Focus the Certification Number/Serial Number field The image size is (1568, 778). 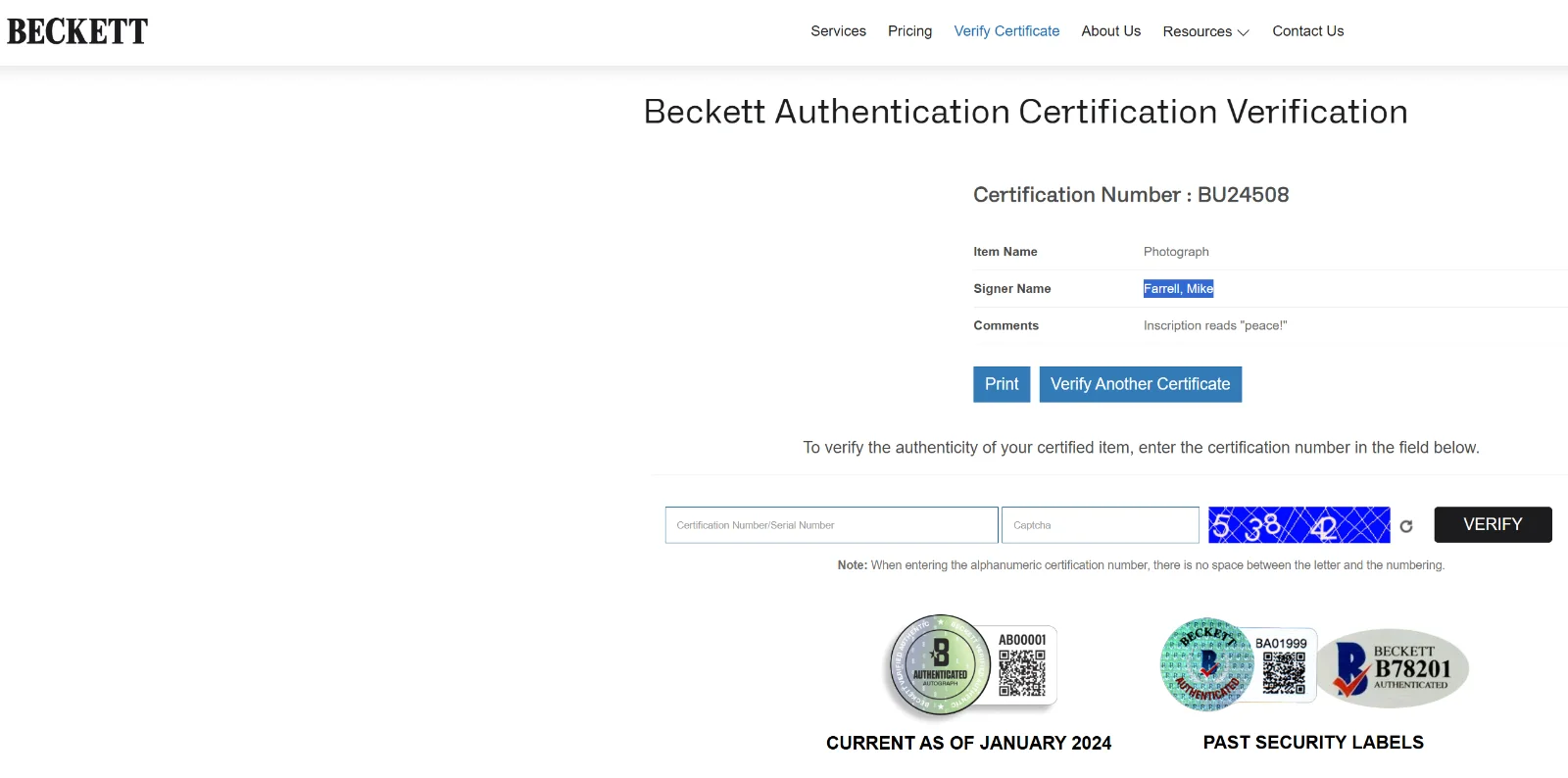click(x=831, y=525)
